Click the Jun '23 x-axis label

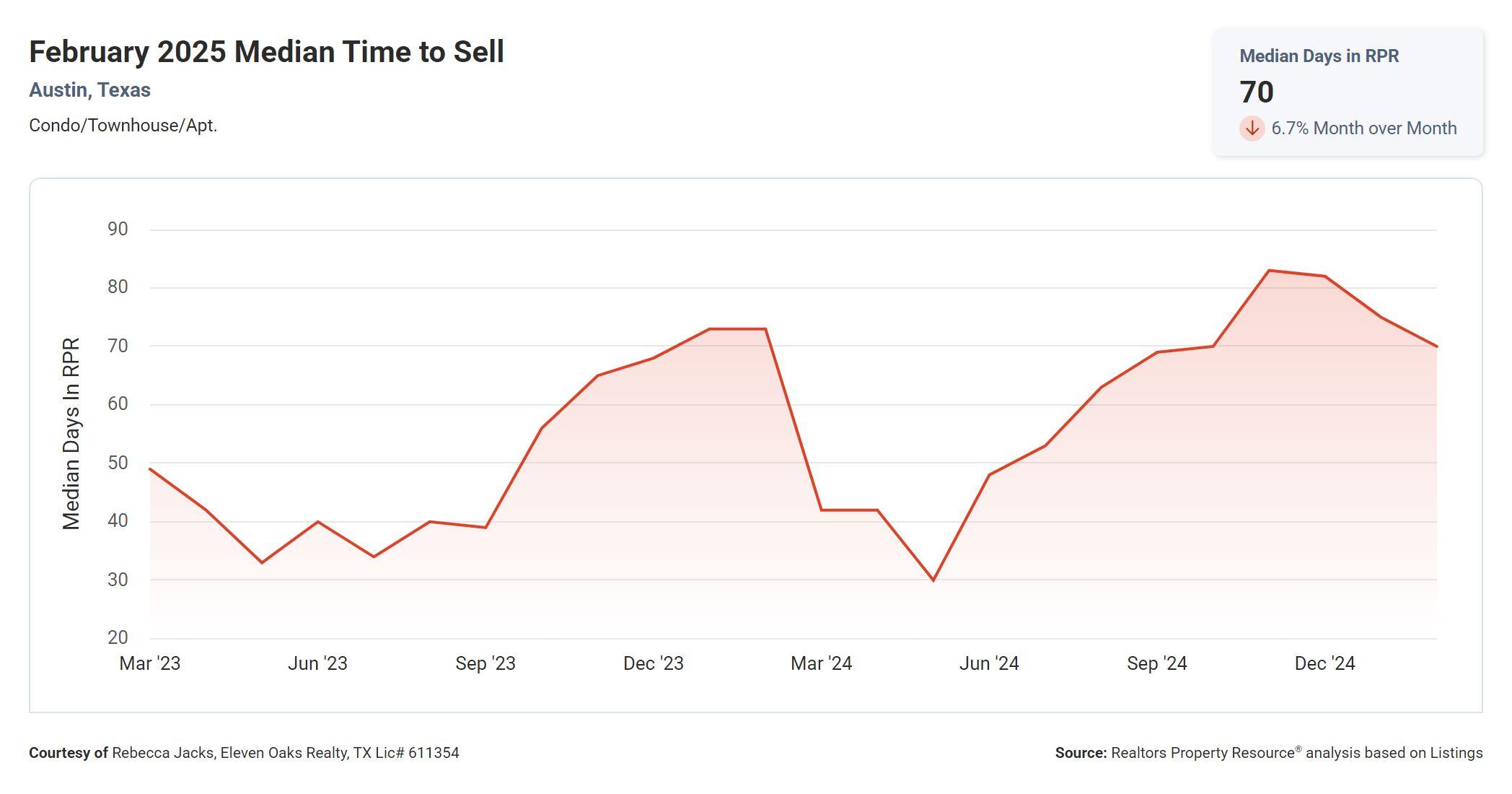pos(317,663)
